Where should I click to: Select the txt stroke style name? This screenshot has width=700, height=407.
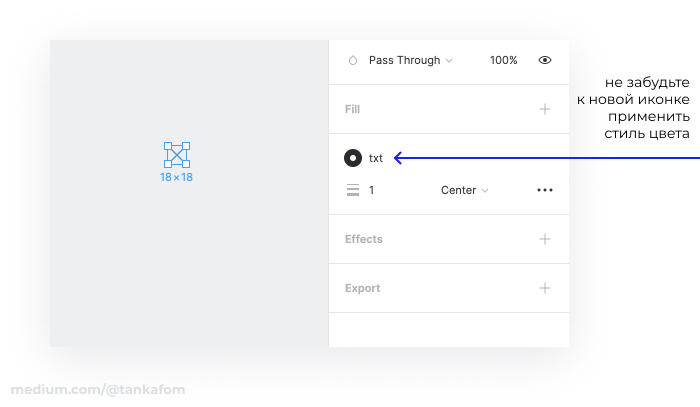click(x=375, y=158)
